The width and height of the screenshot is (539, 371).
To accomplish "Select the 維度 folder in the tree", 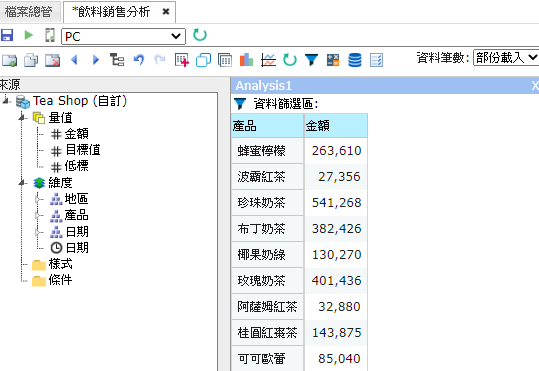I will [60, 183].
